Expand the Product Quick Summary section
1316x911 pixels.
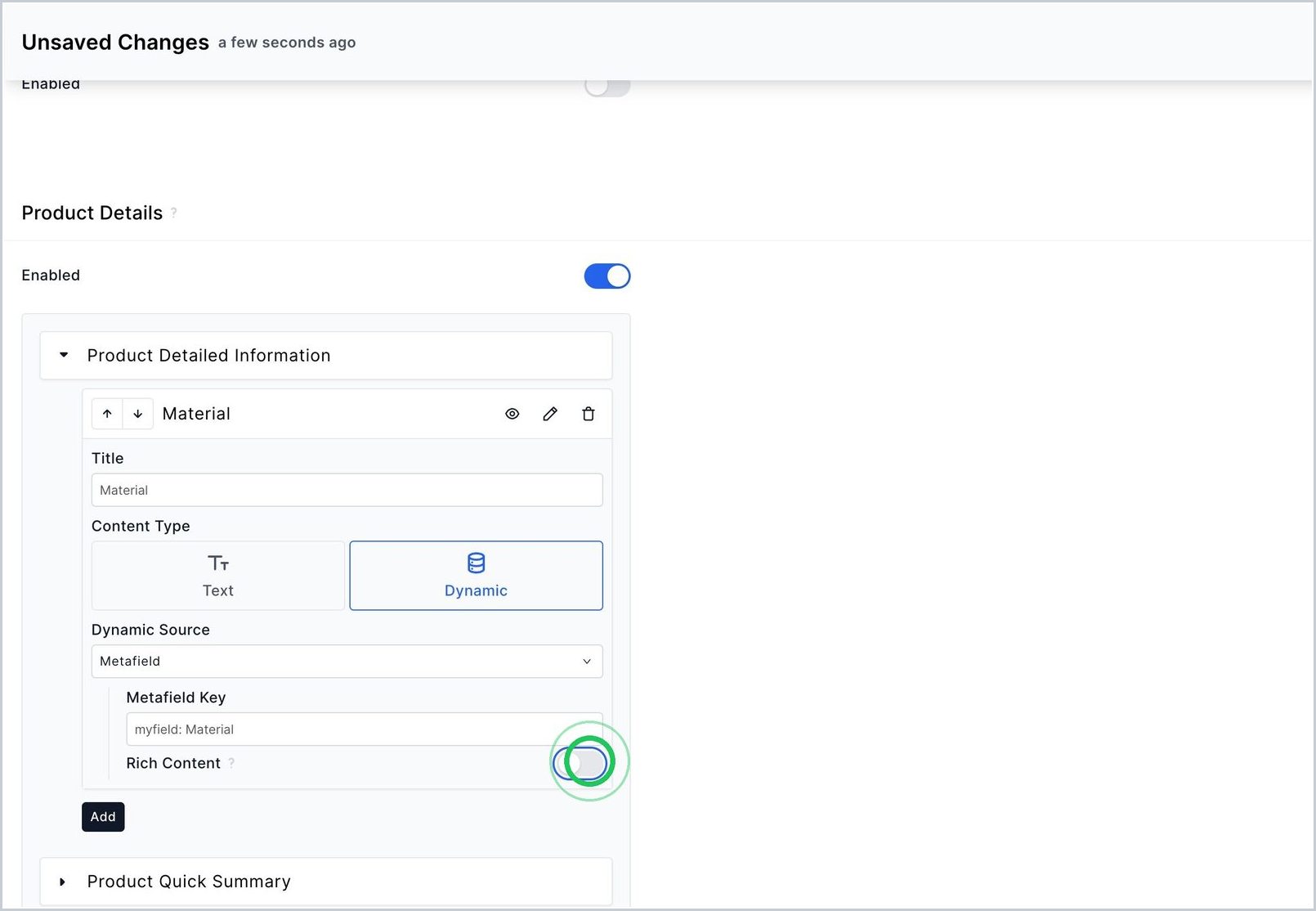click(x=326, y=882)
